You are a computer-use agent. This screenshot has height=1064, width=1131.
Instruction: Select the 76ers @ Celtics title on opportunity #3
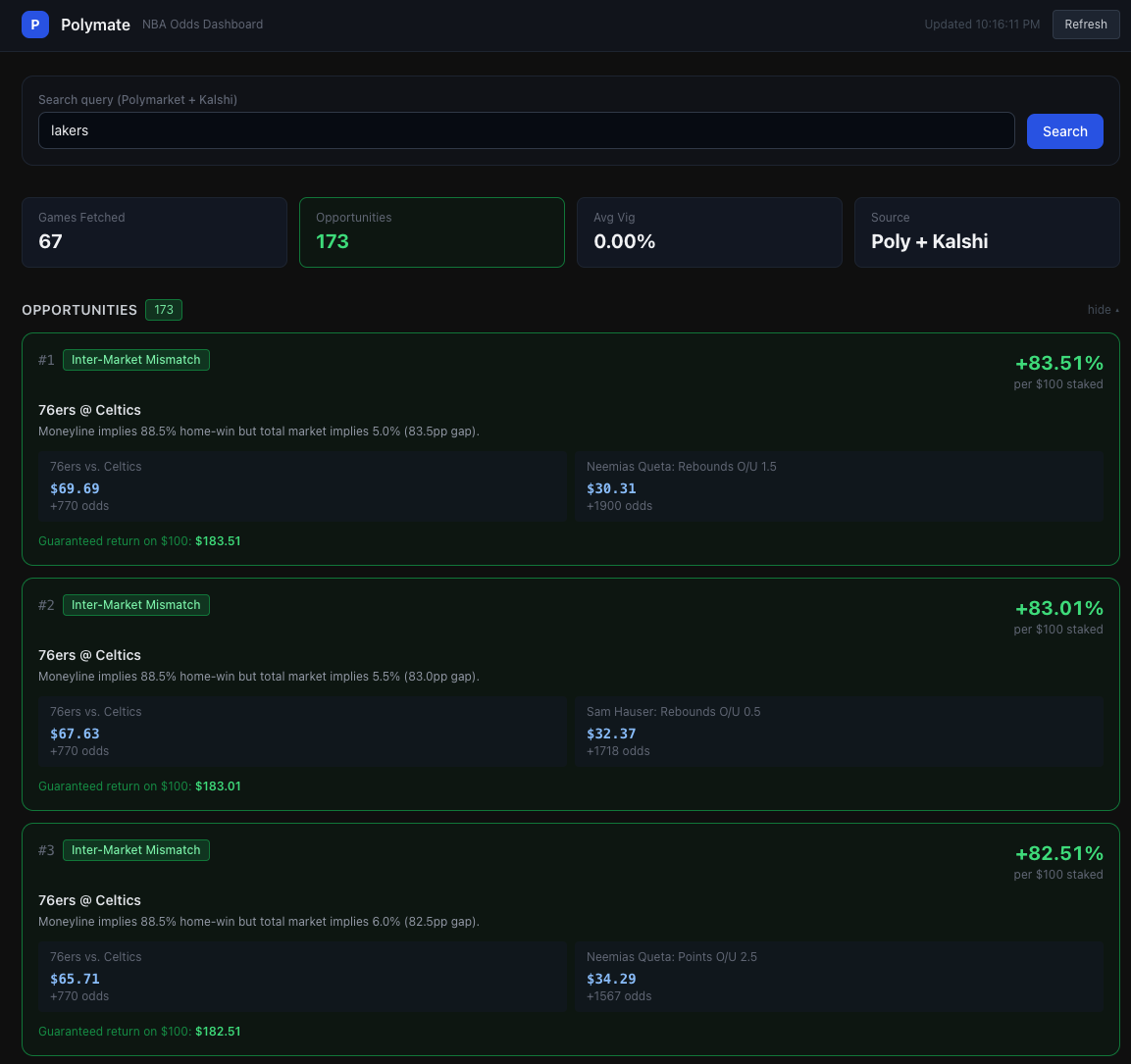point(89,900)
